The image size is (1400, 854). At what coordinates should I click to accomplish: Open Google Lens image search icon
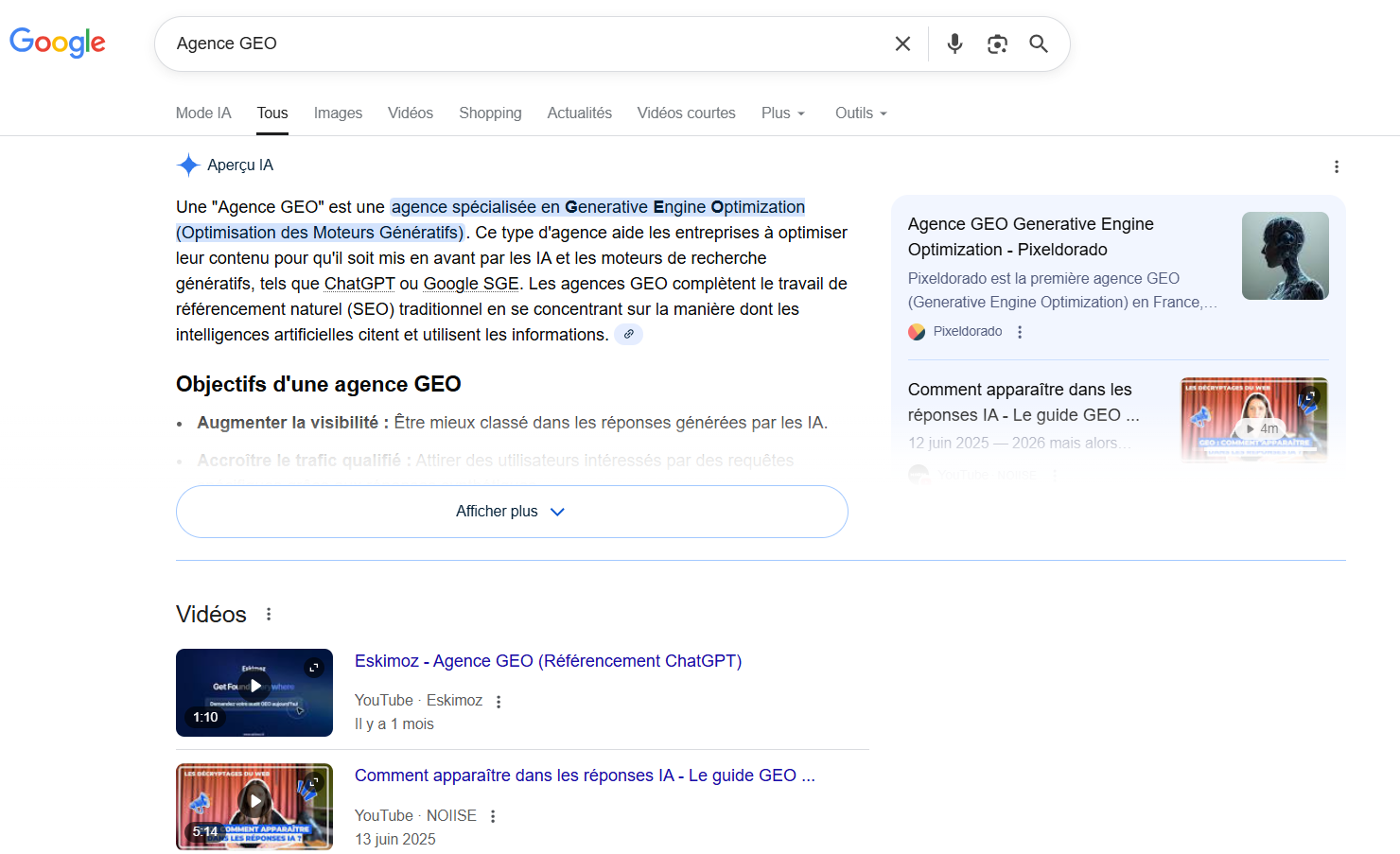(x=997, y=44)
